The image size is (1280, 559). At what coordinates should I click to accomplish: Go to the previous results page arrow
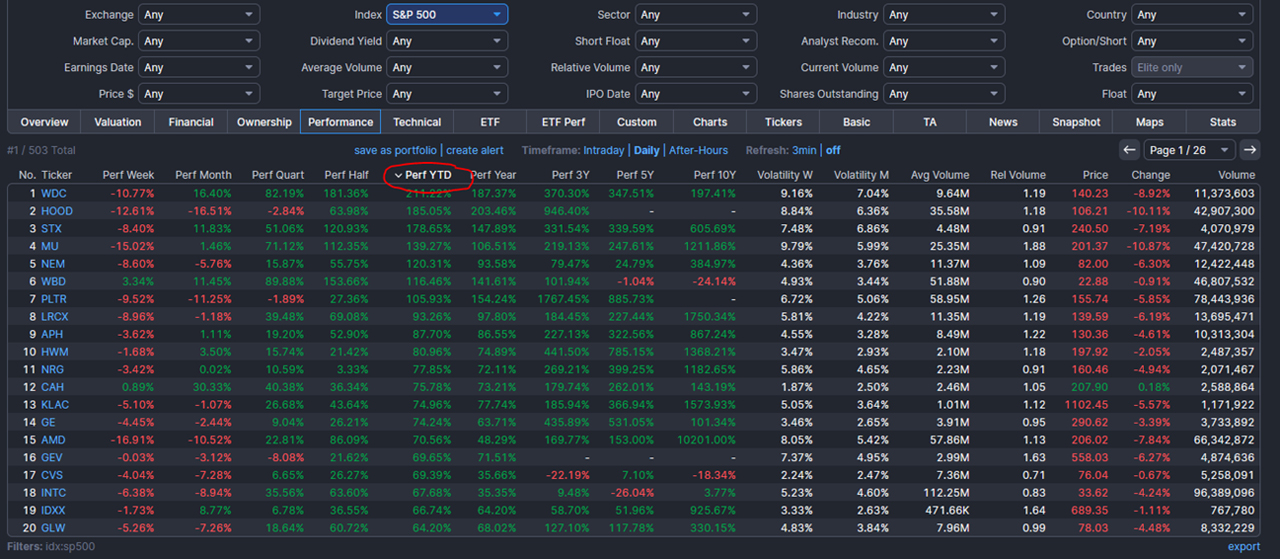coord(1129,150)
